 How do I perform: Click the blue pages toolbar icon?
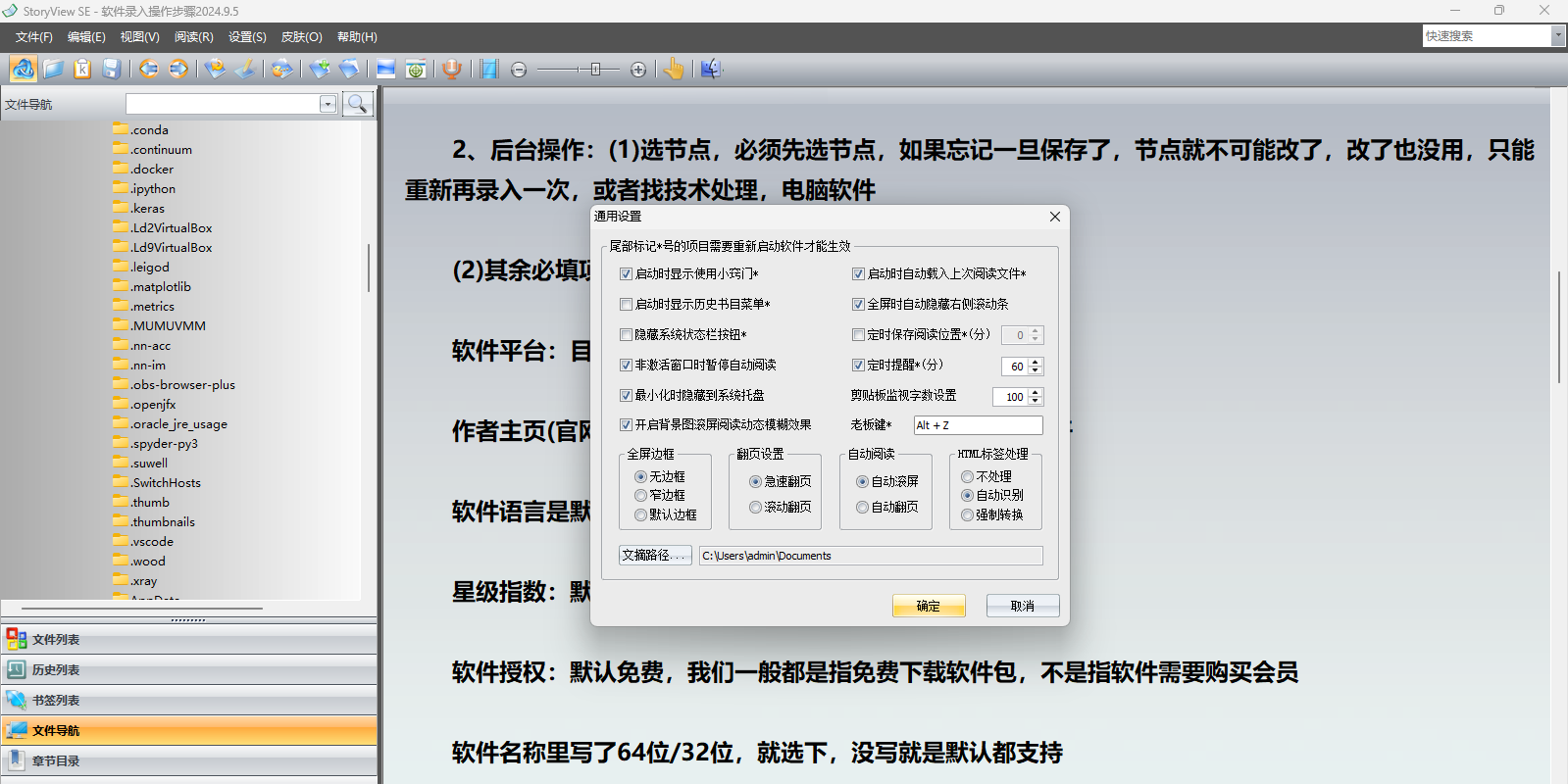click(349, 69)
